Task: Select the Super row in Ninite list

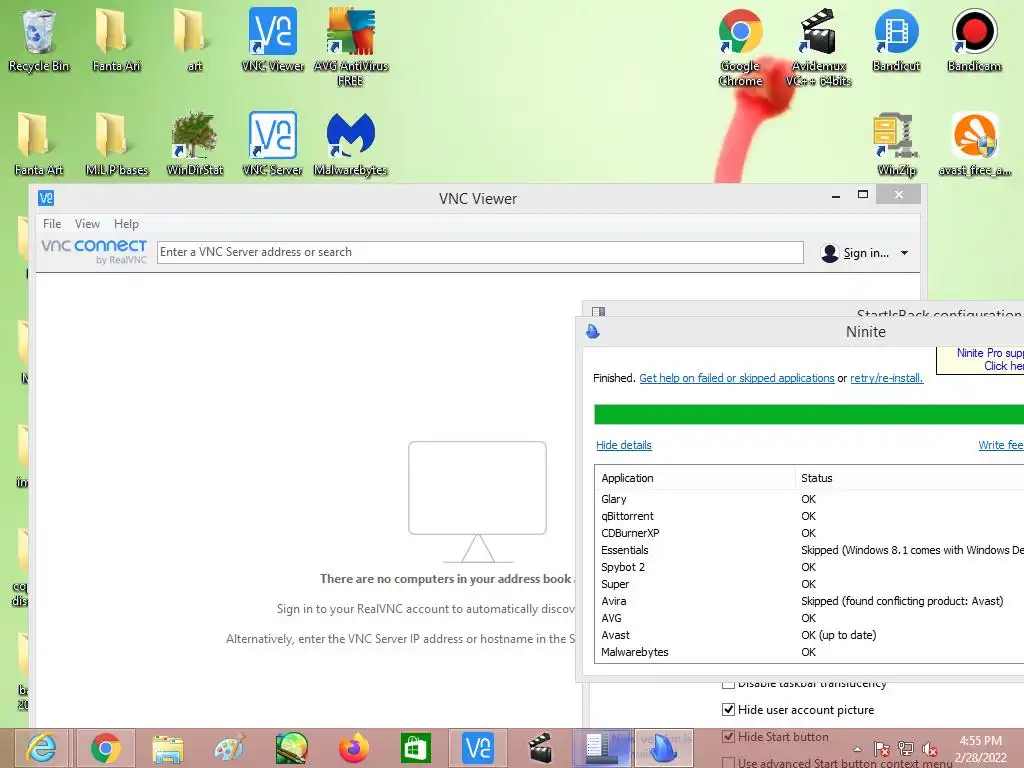Action: pyautogui.click(x=810, y=584)
